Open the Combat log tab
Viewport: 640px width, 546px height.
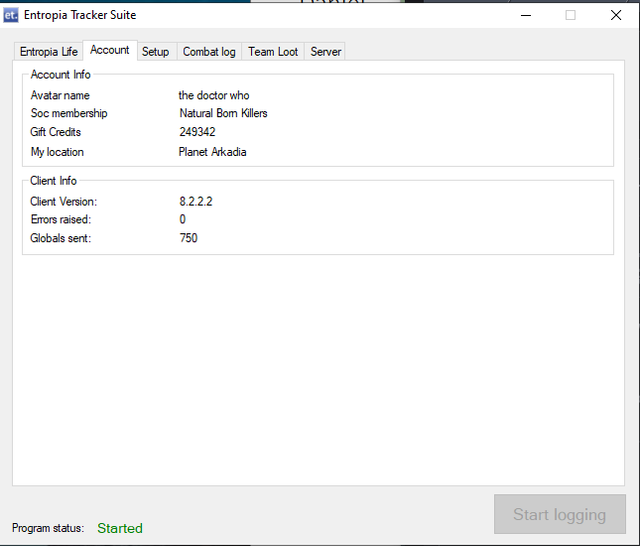pos(209,52)
